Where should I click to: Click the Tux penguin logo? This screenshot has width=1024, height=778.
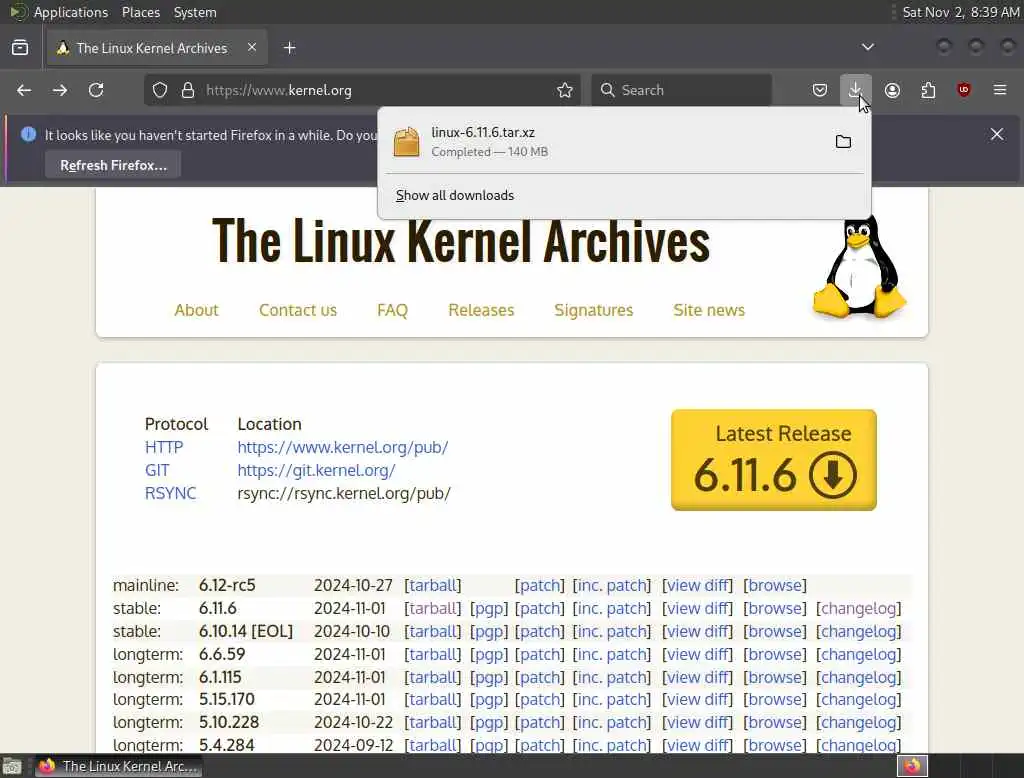click(859, 268)
